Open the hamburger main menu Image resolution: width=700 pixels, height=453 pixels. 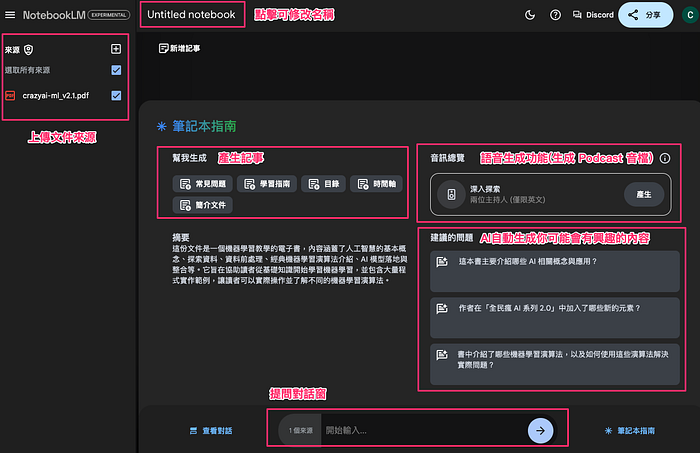coord(10,15)
